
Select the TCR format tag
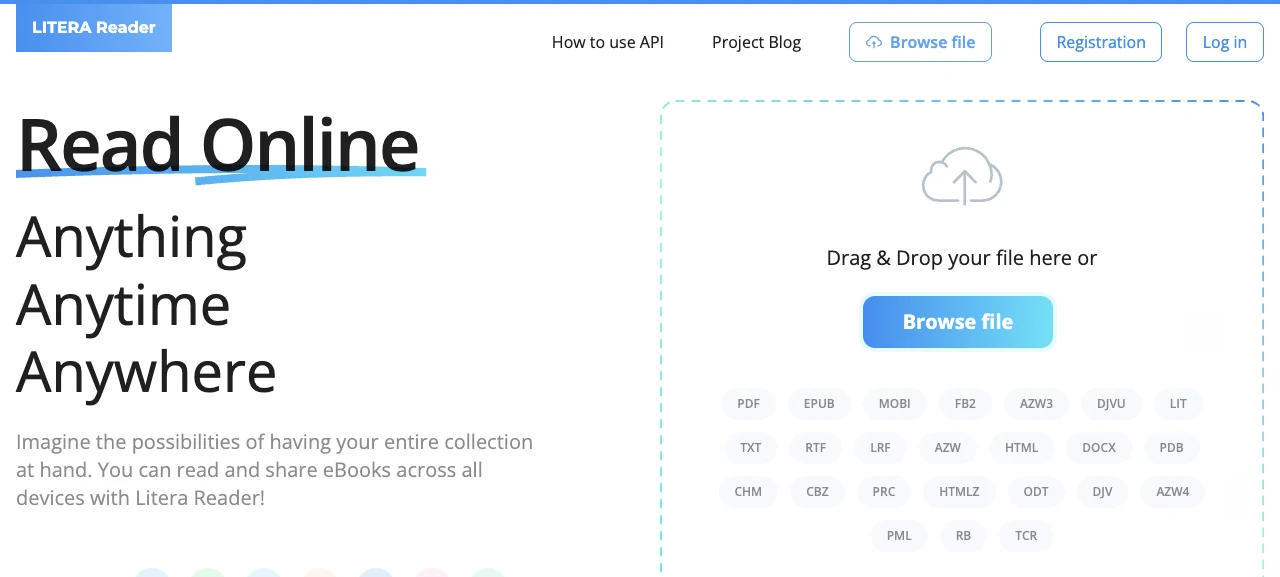[1026, 536]
